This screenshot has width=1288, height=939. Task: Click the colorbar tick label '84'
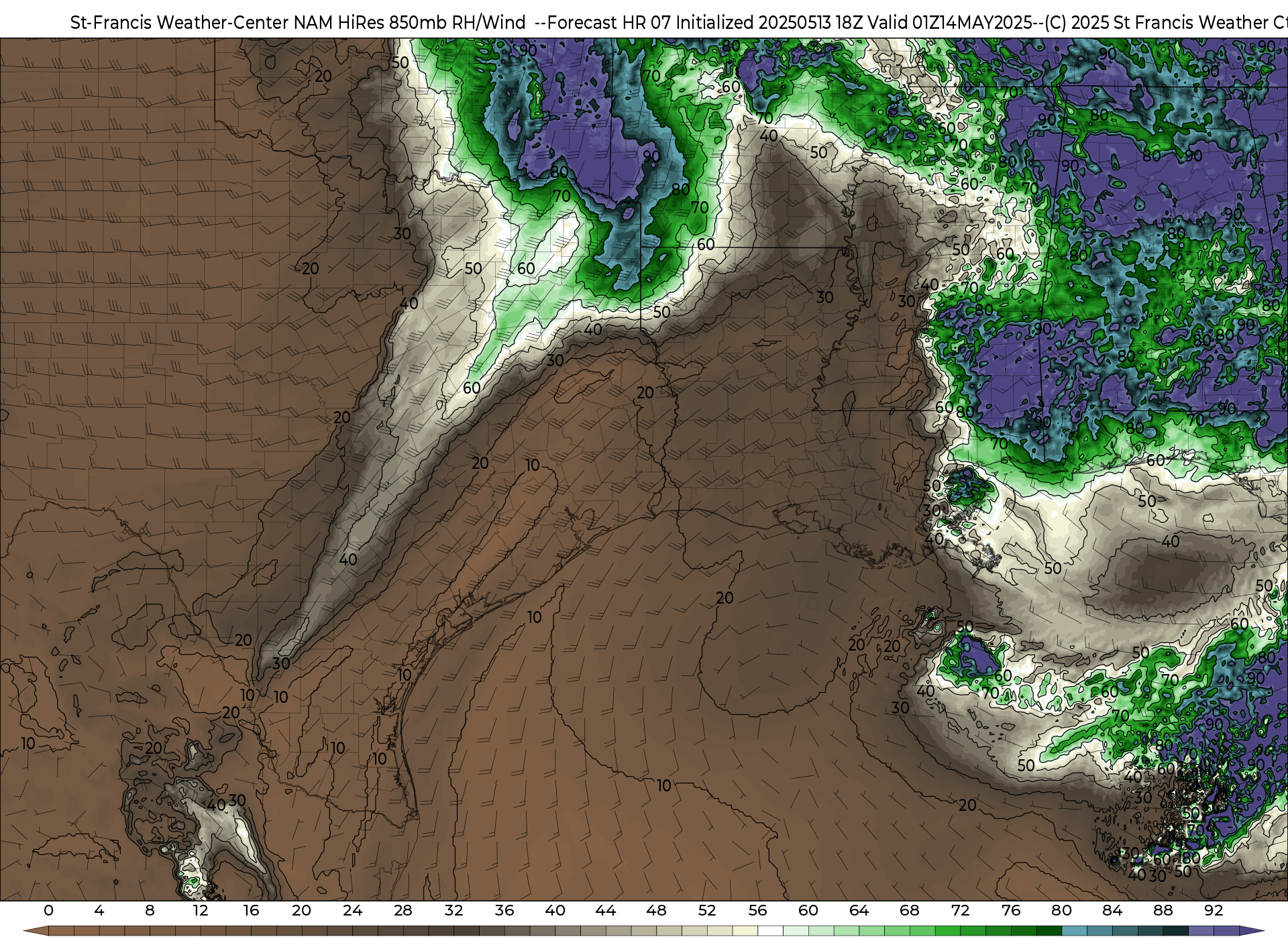point(1112,910)
